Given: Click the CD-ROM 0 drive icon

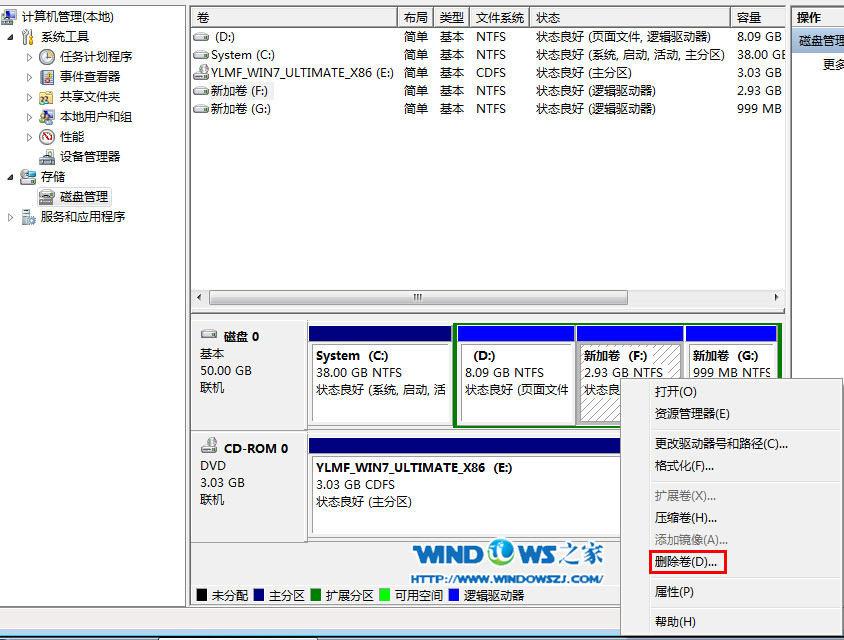Looking at the screenshot, I should pos(209,447).
